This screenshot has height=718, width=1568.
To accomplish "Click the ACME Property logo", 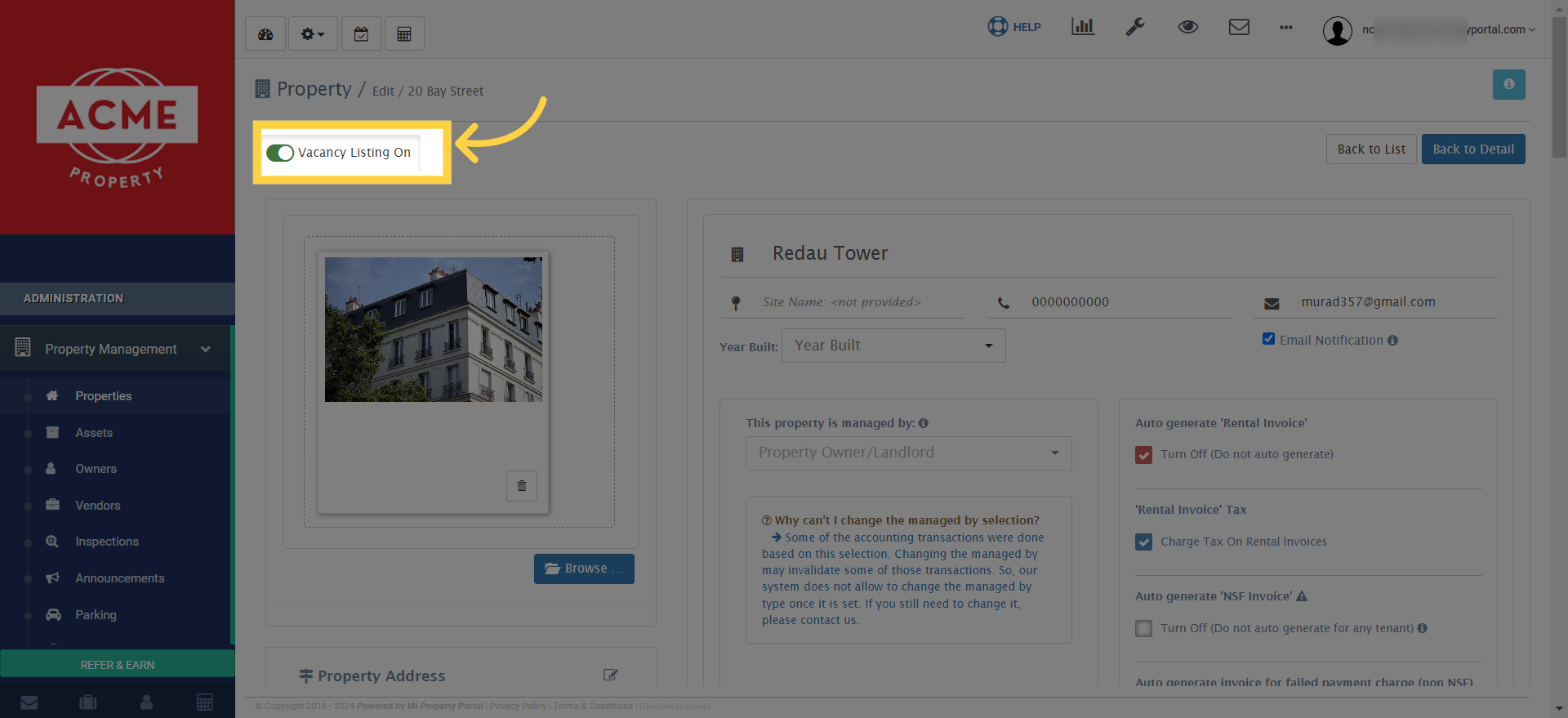I will point(118,127).
